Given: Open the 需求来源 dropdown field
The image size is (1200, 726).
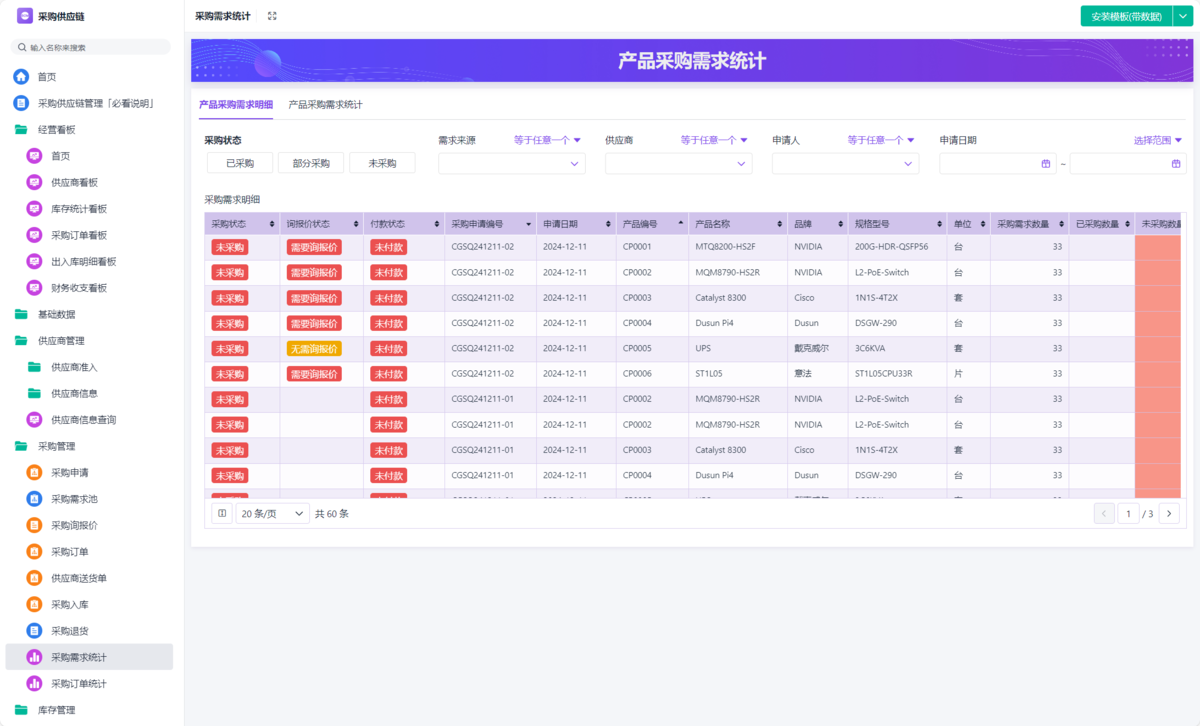Looking at the screenshot, I should [511, 164].
